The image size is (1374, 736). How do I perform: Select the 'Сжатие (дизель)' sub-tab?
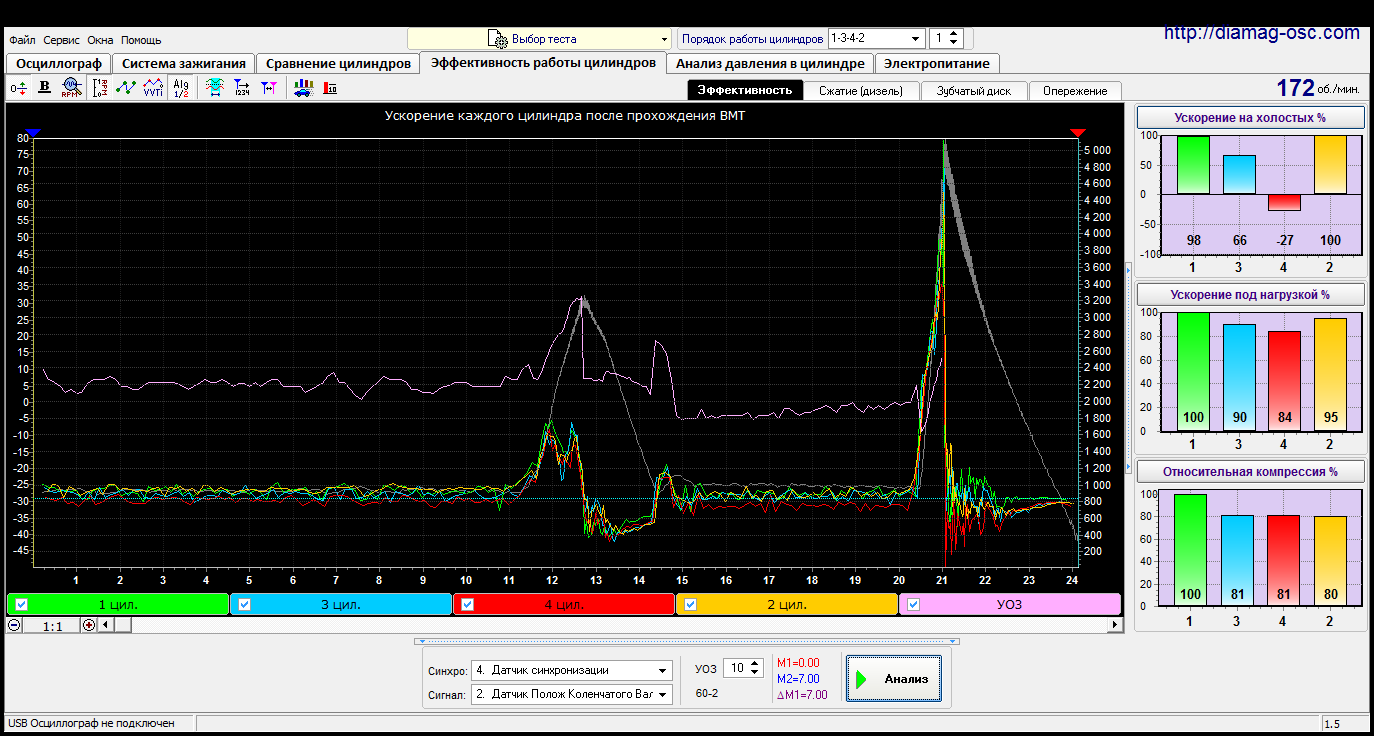(x=860, y=90)
